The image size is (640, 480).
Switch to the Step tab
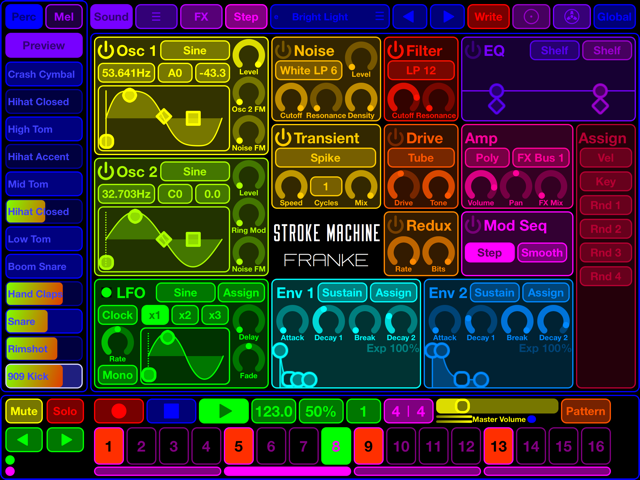point(246,17)
